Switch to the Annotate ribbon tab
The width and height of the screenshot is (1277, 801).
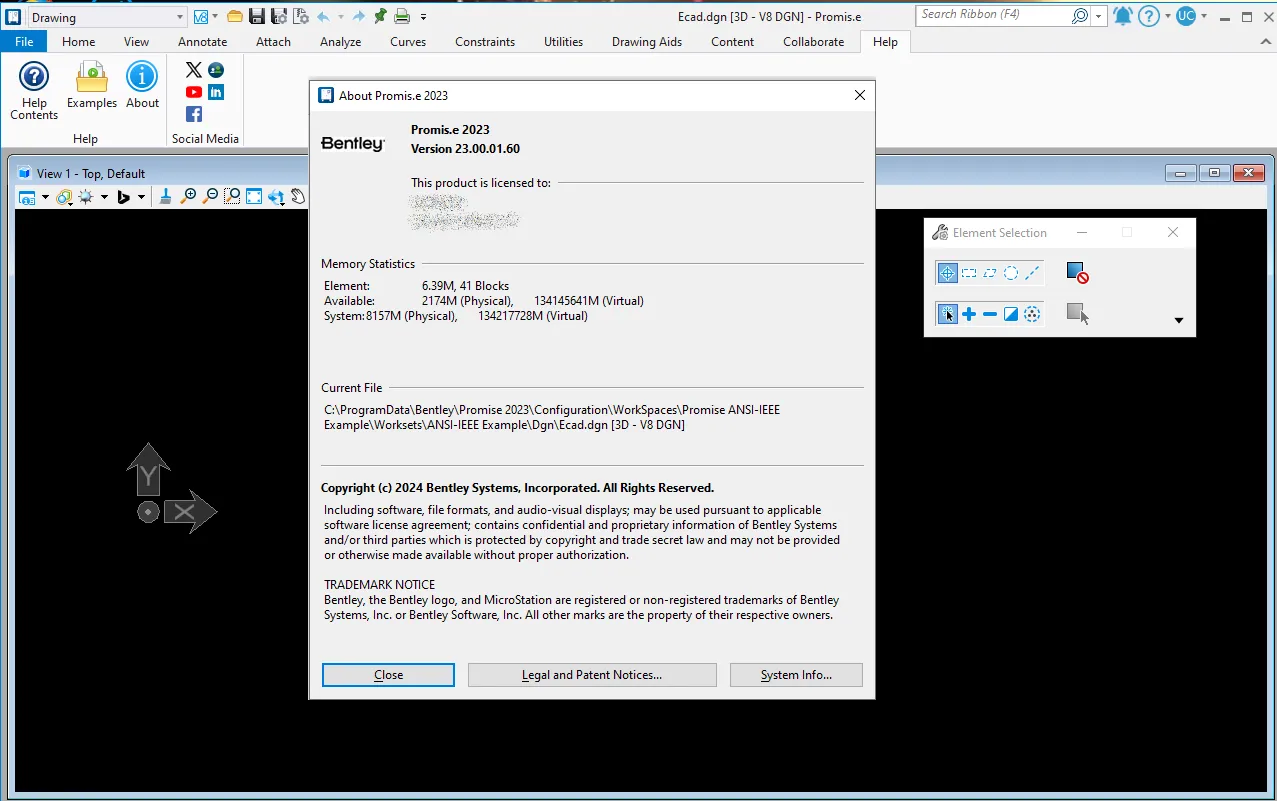(x=203, y=41)
